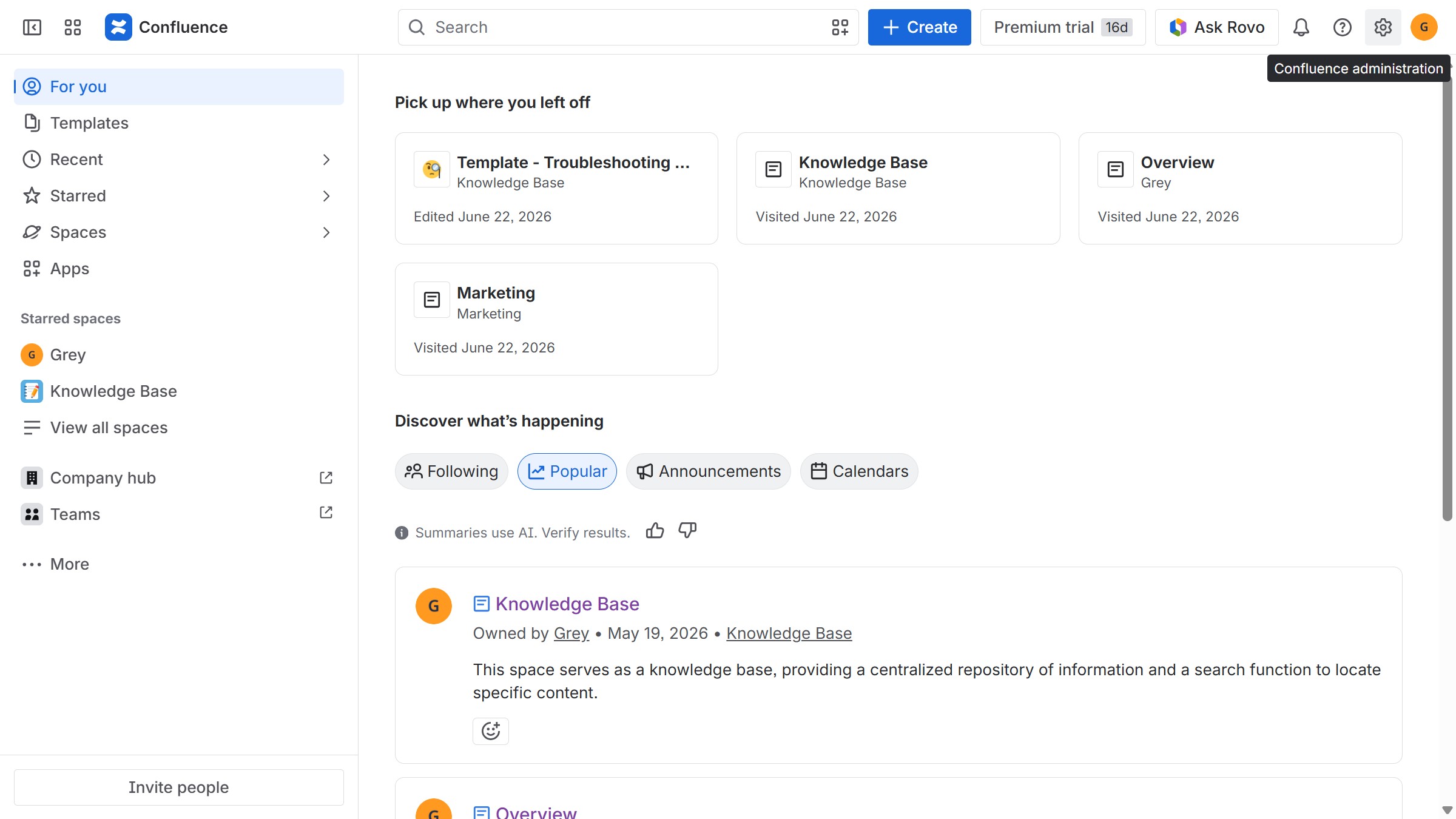Viewport: 1456px width, 819px height.
Task: Click the Overview card page icon
Action: 1115,169
